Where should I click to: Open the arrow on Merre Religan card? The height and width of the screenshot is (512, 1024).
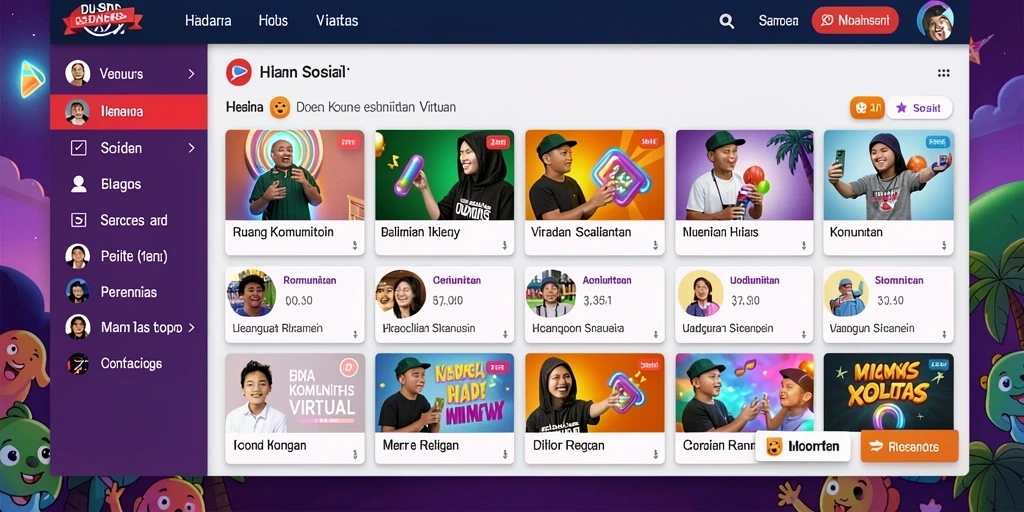[505, 453]
